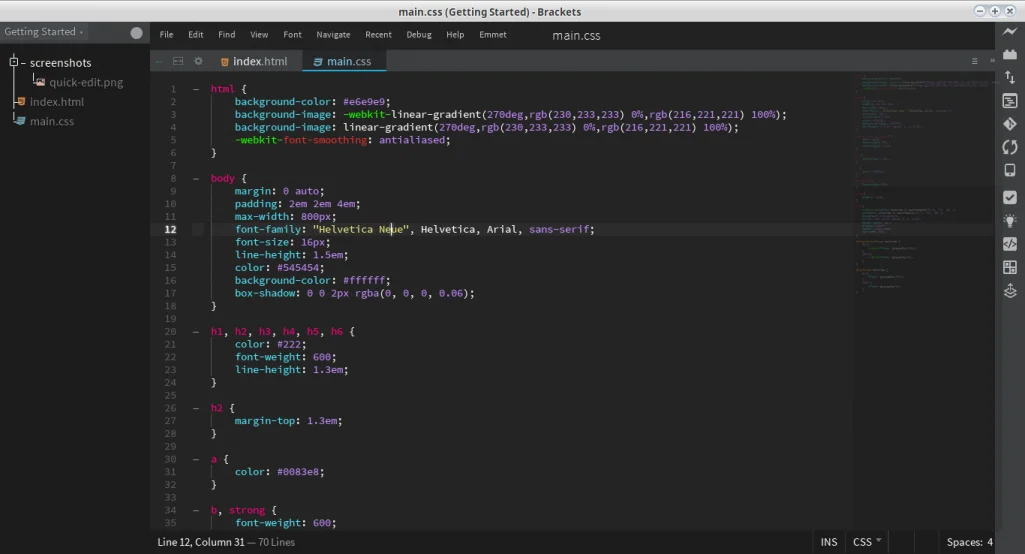Open the outline panel icon in right toolbar
Screen dimensions: 1025x554
[x=1010, y=101]
